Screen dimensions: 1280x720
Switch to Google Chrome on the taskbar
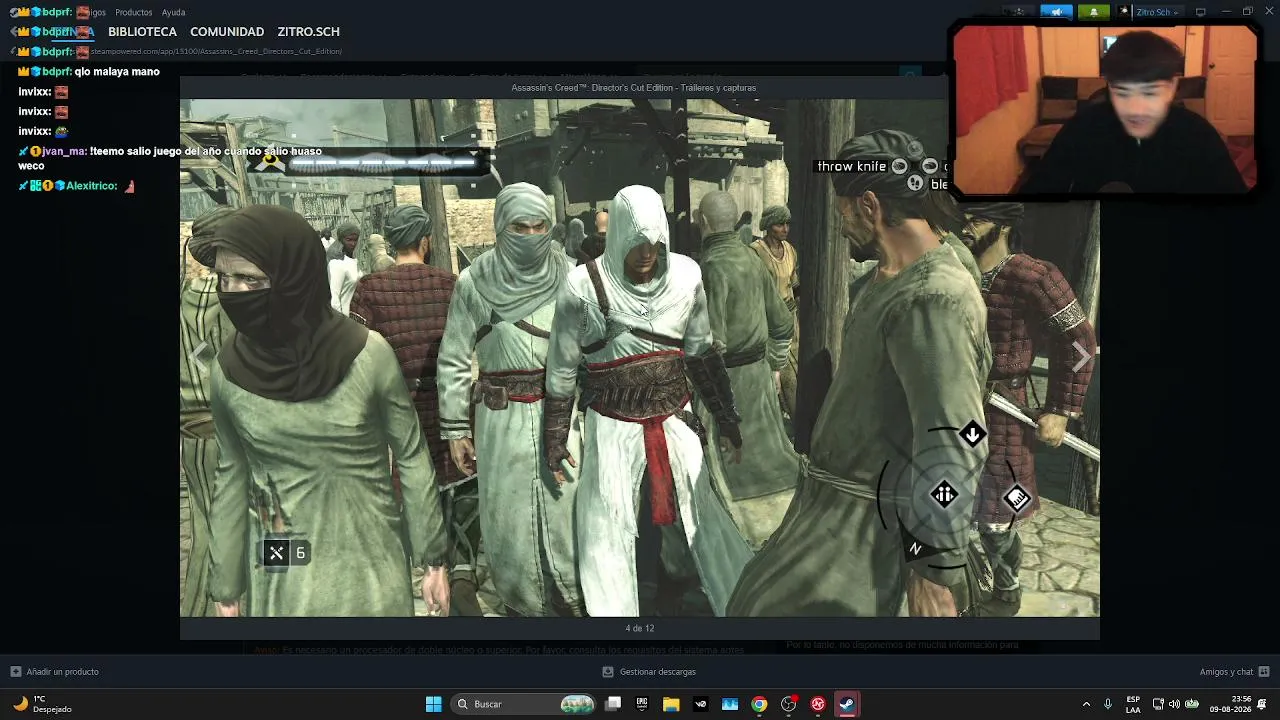(759, 704)
